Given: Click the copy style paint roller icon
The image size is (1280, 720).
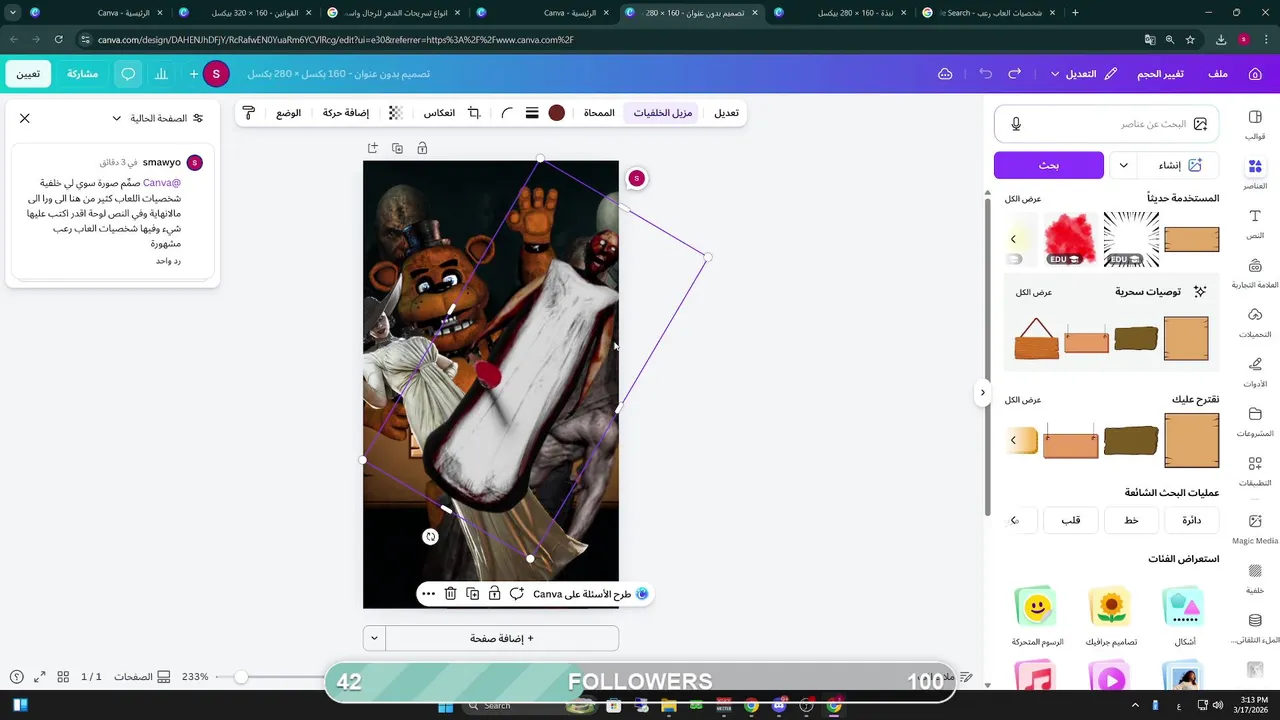Looking at the screenshot, I should click(x=249, y=113).
